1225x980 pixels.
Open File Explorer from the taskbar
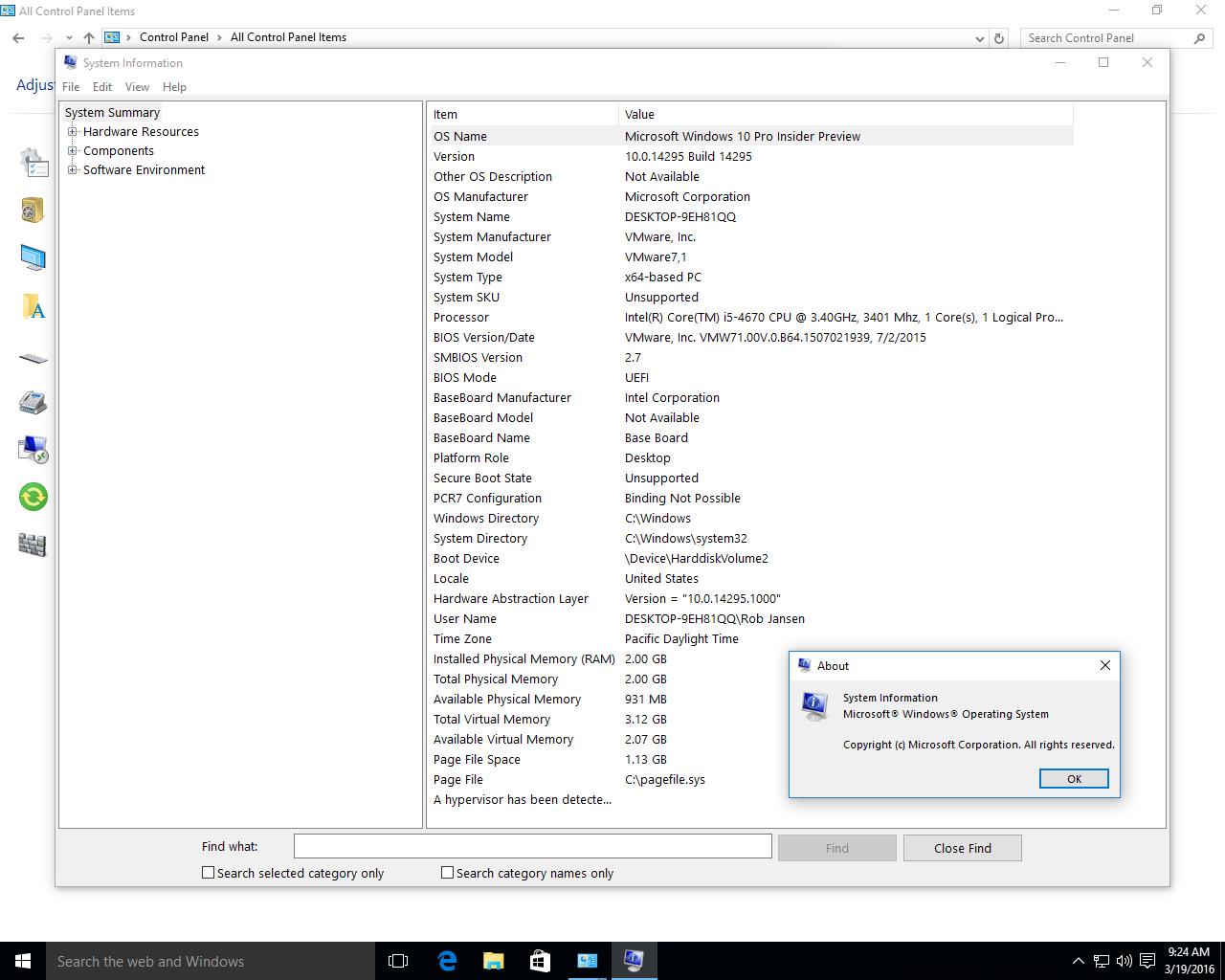coord(493,961)
